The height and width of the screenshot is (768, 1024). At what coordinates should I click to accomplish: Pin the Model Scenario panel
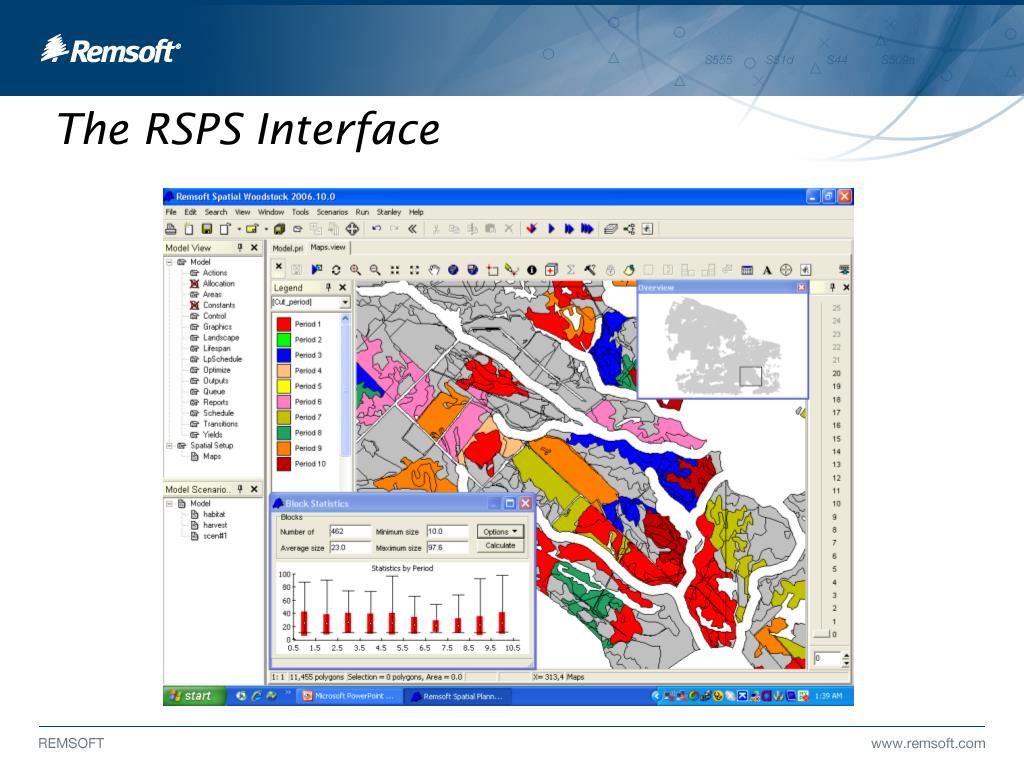coord(240,488)
